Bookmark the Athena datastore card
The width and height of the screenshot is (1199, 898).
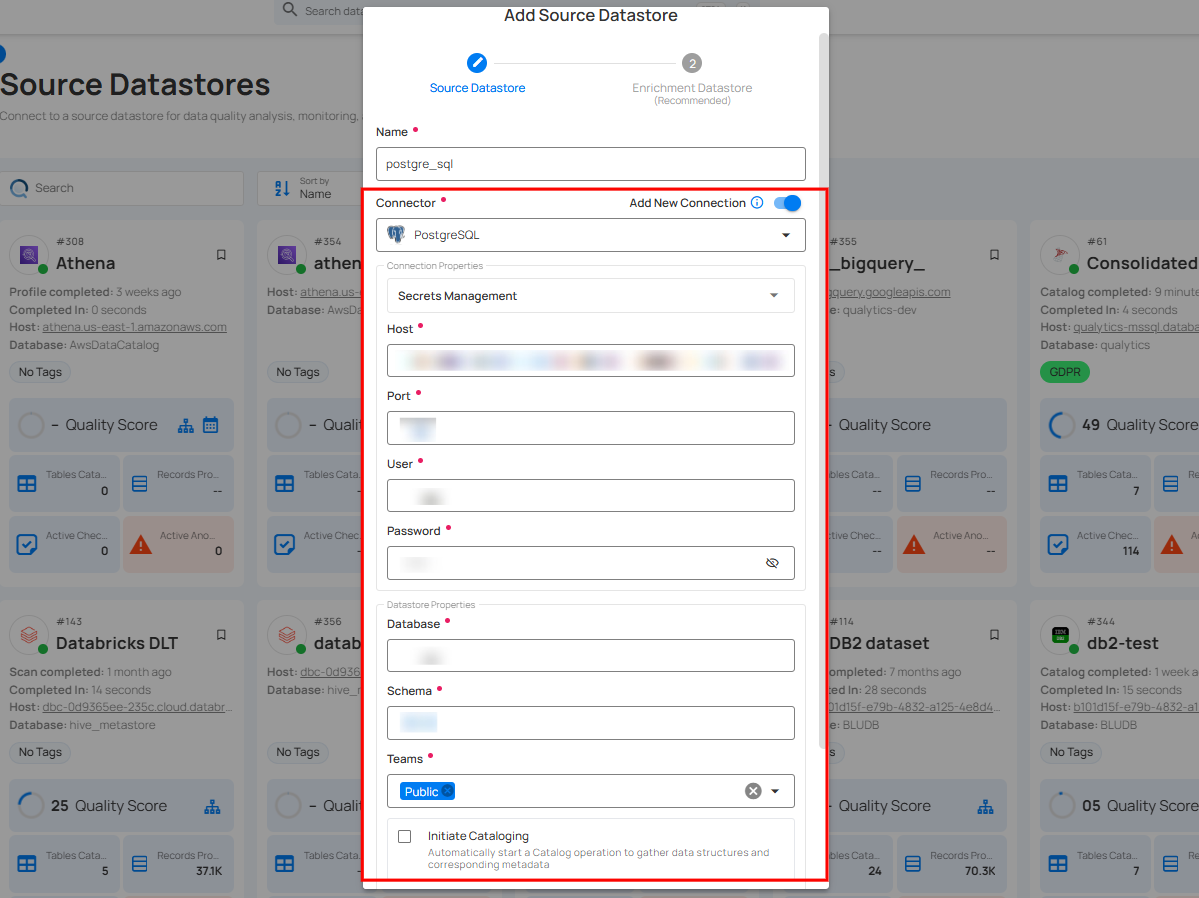(x=221, y=254)
